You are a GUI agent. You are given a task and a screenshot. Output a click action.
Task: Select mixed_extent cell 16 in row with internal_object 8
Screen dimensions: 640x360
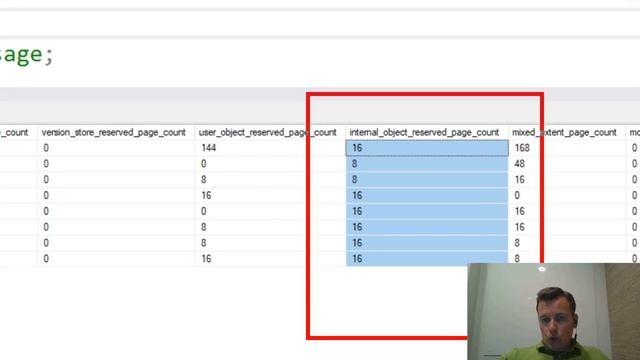(567, 180)
